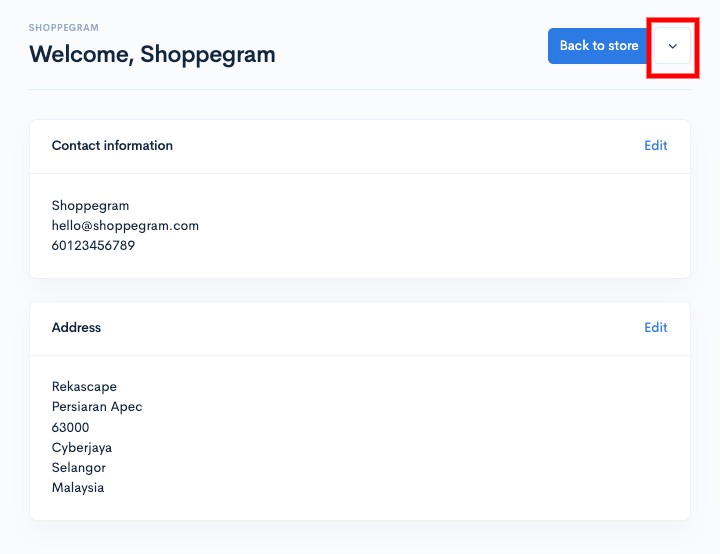This screenshot has height=554, width=720.
Task: Edit the Contact information section
Action: pos(655,146)
